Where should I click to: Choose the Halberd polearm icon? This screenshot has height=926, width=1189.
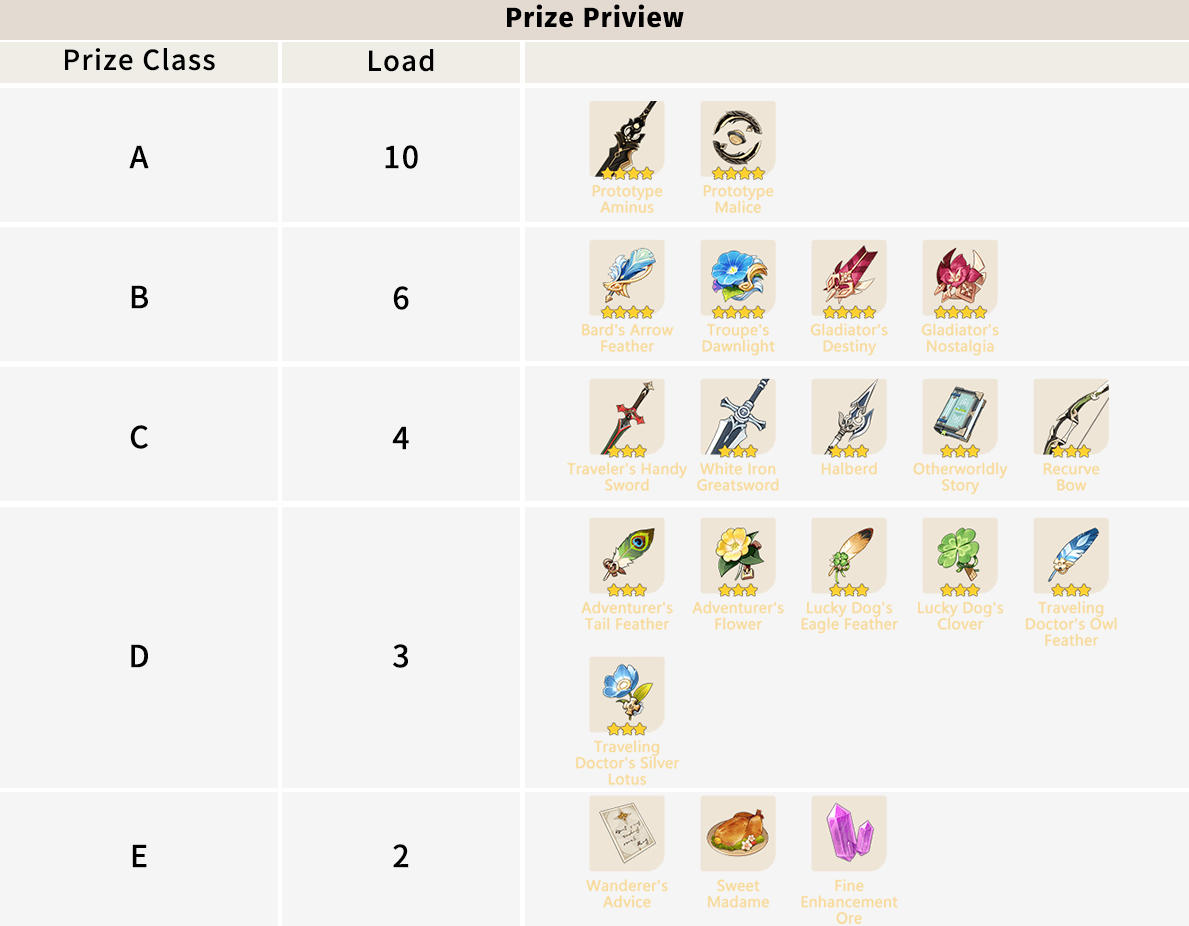849,417
